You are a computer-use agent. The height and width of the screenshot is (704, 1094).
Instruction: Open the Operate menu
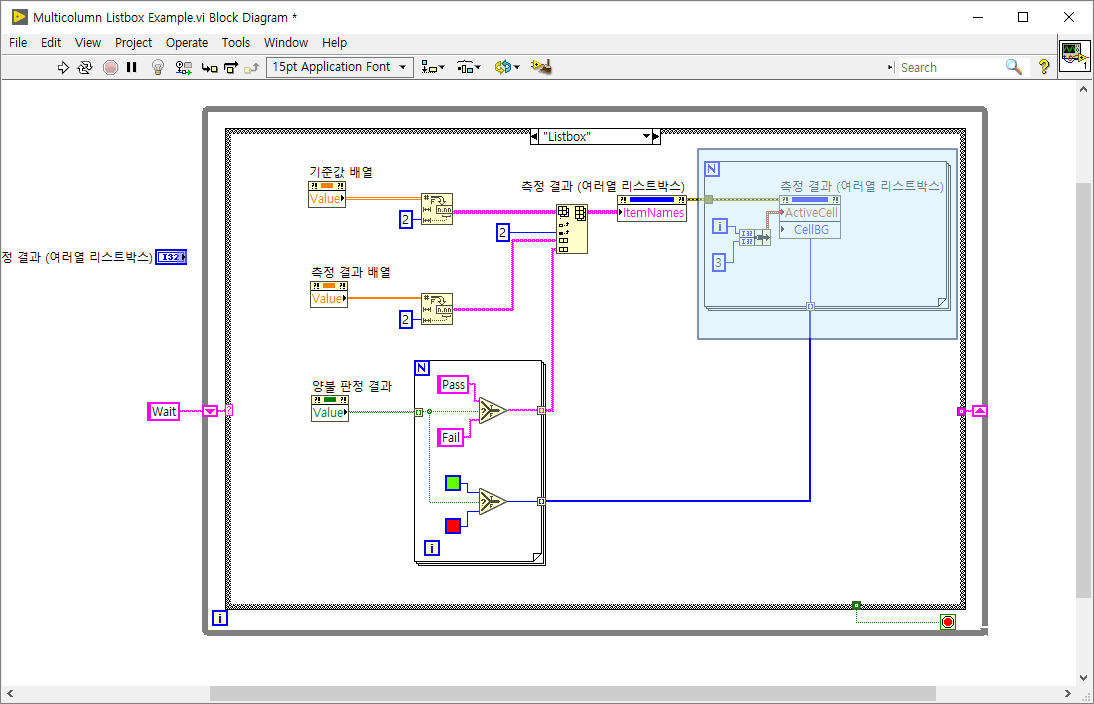[187, 43]
